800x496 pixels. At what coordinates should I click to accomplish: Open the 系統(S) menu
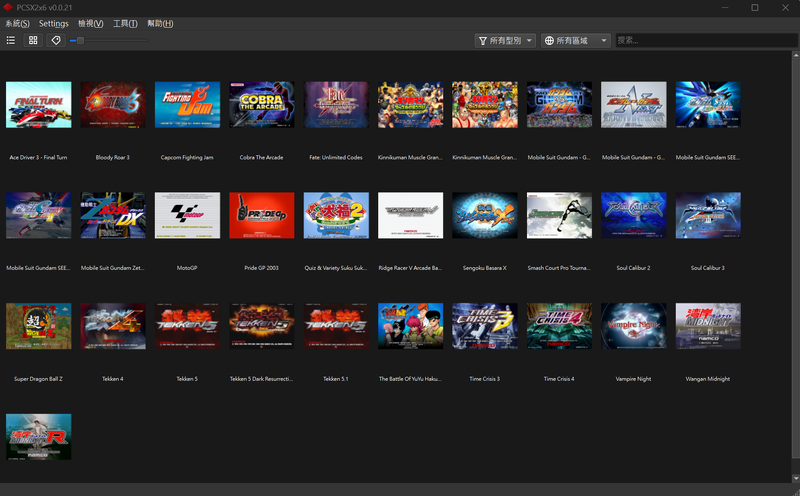click(17, 23)
